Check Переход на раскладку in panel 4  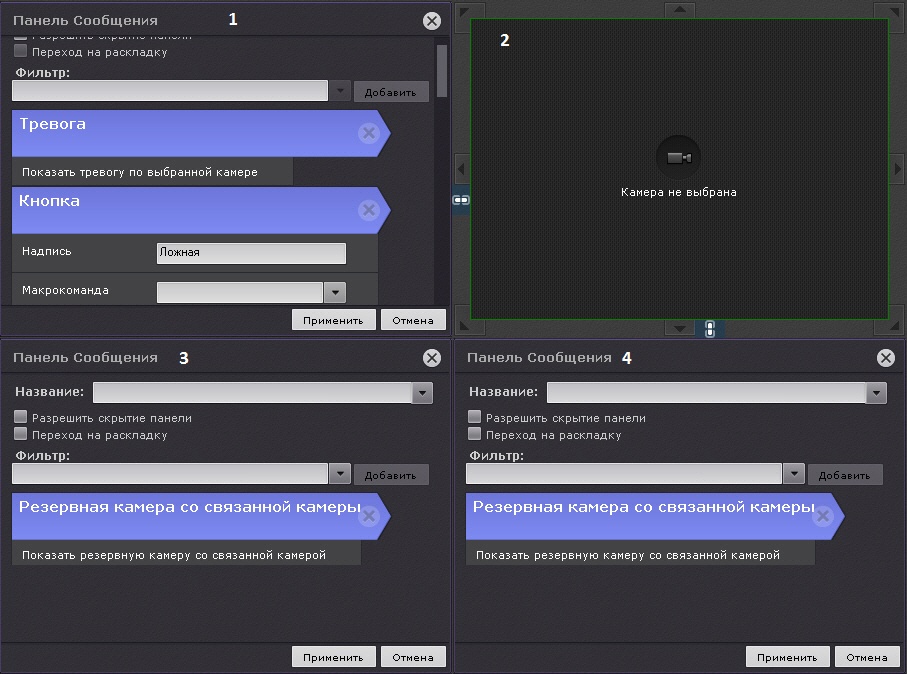pos(475,435)
